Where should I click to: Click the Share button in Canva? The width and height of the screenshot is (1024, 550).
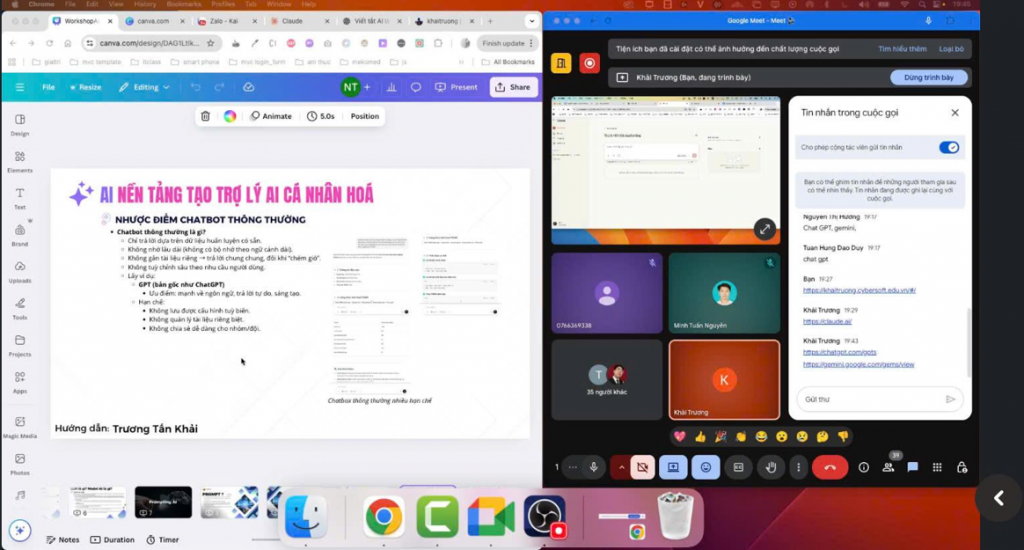point(513,87)
